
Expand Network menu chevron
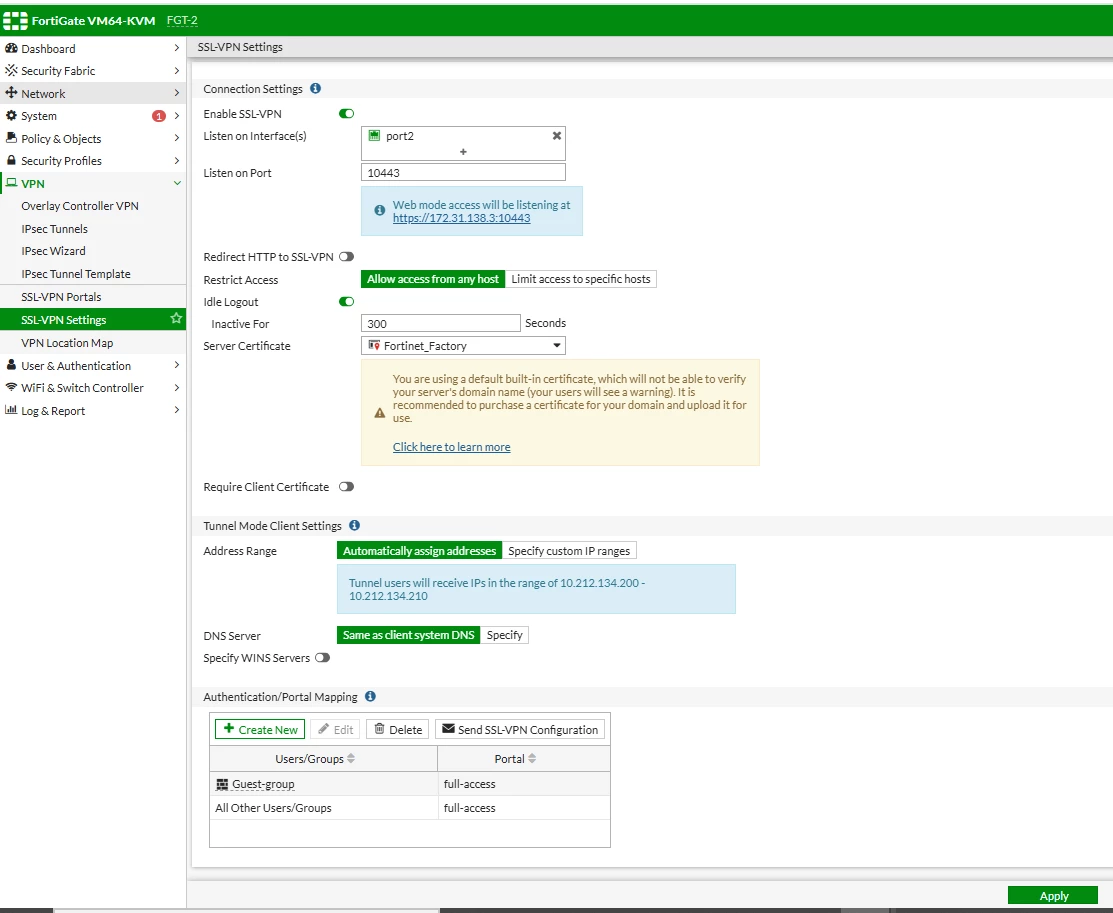[x=177, y=93]
